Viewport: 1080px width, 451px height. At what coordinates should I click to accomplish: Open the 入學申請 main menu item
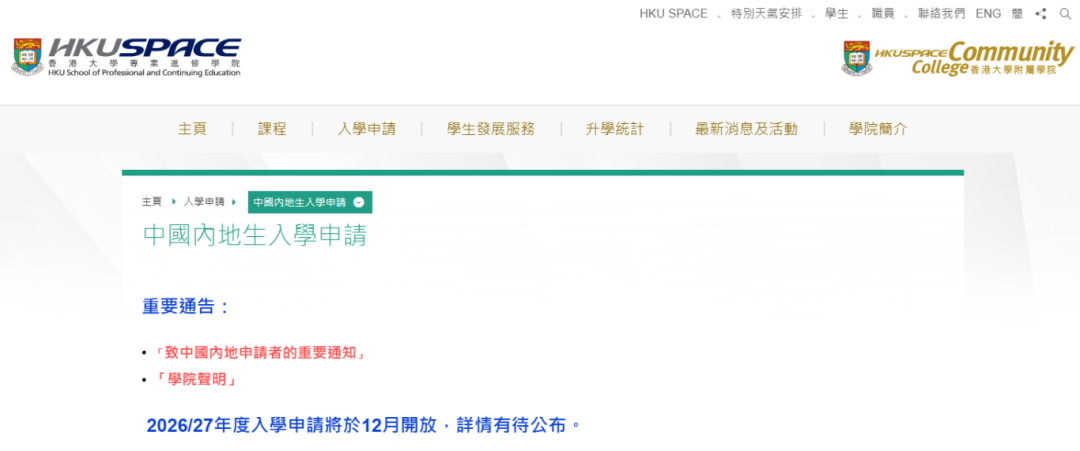pos(366,129)
